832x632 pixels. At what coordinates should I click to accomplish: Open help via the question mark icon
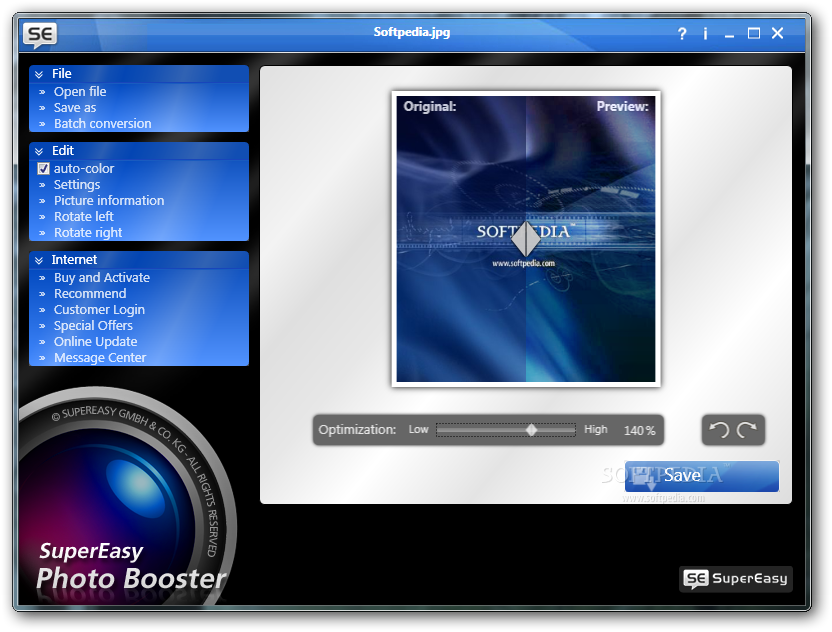click(x=682, y=34)
